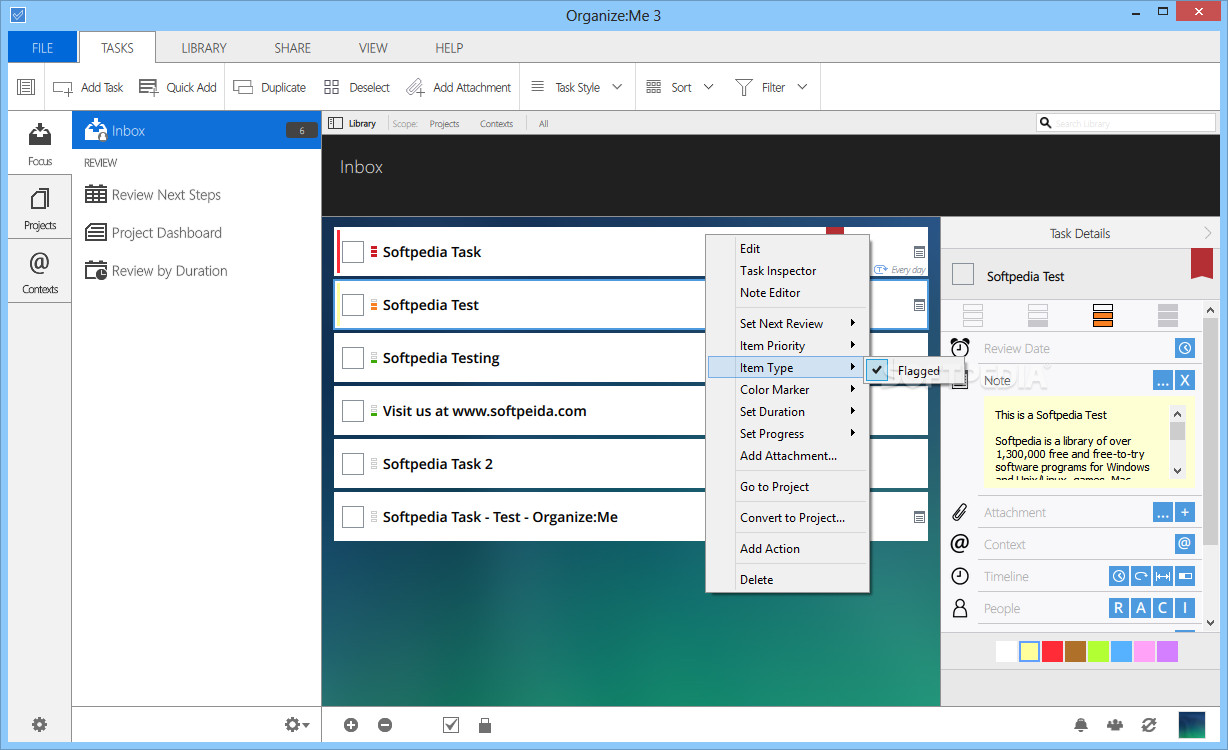Click the duration arrows button in Timeline row
The width and height of the screenshot is (1228, 750).
click(1163, 576)
